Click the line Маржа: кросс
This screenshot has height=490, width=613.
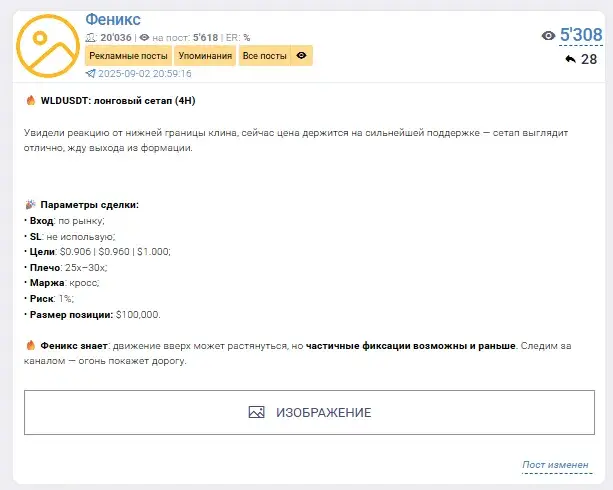pos(62,283)
